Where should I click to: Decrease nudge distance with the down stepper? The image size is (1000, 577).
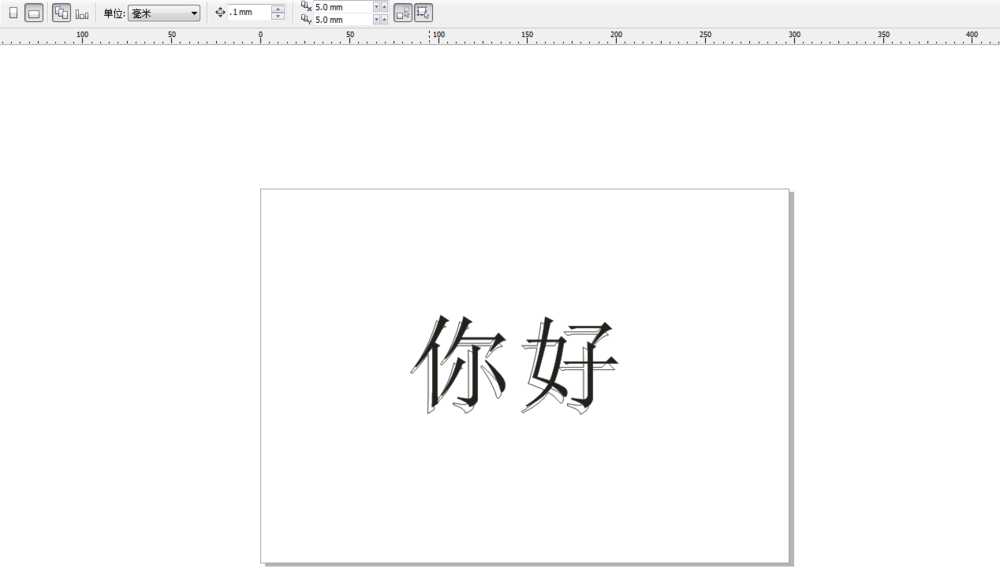278,16
